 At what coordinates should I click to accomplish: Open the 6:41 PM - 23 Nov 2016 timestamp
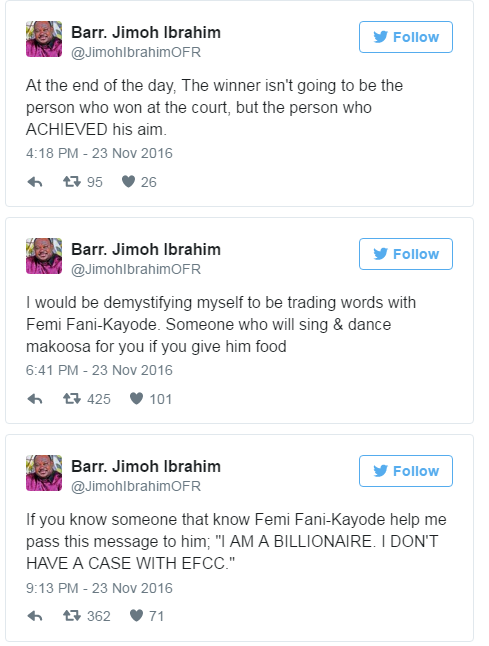(x=99, y=370)
